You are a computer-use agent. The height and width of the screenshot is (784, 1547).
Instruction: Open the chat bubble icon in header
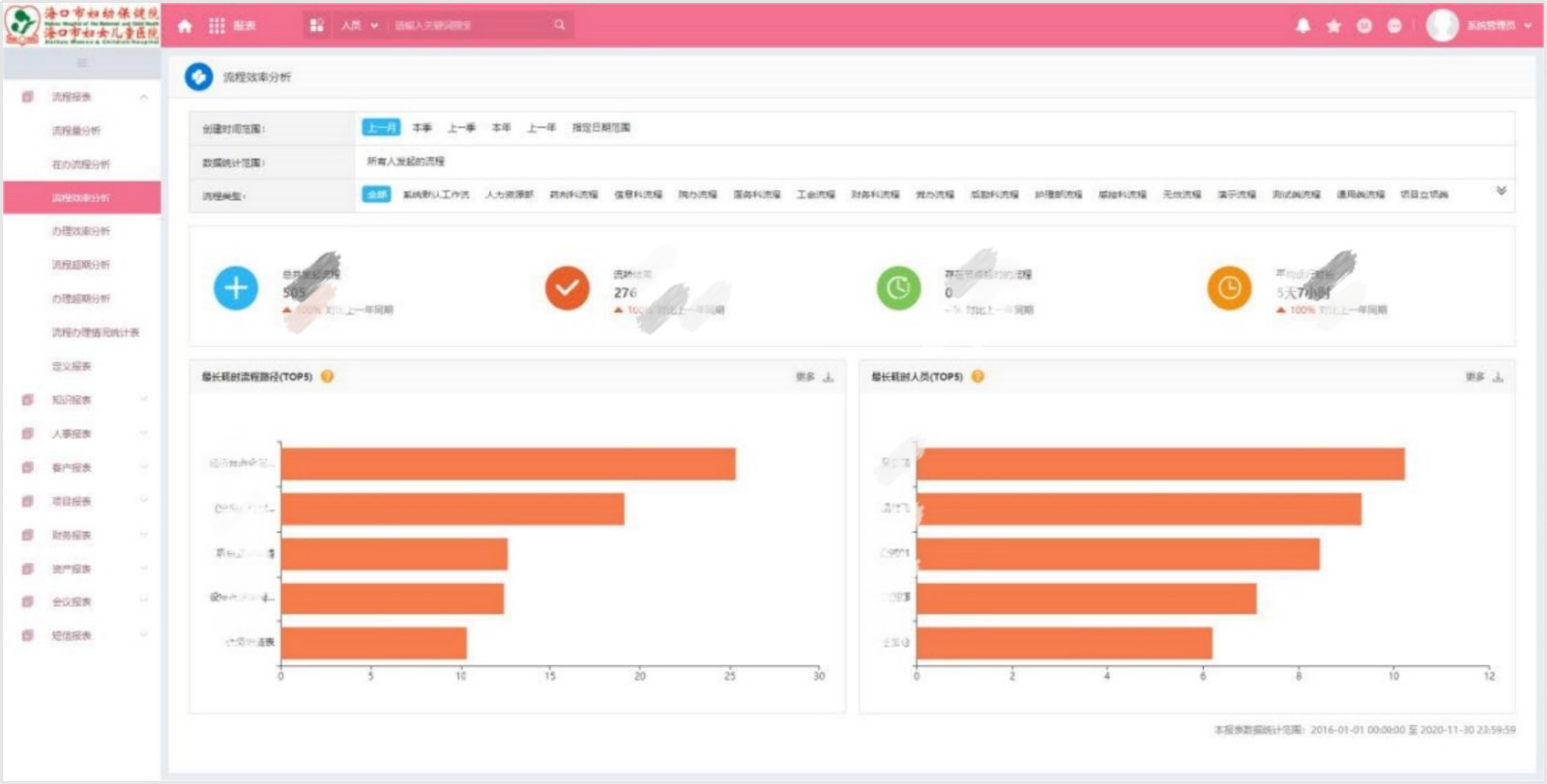click(1394, 26)
